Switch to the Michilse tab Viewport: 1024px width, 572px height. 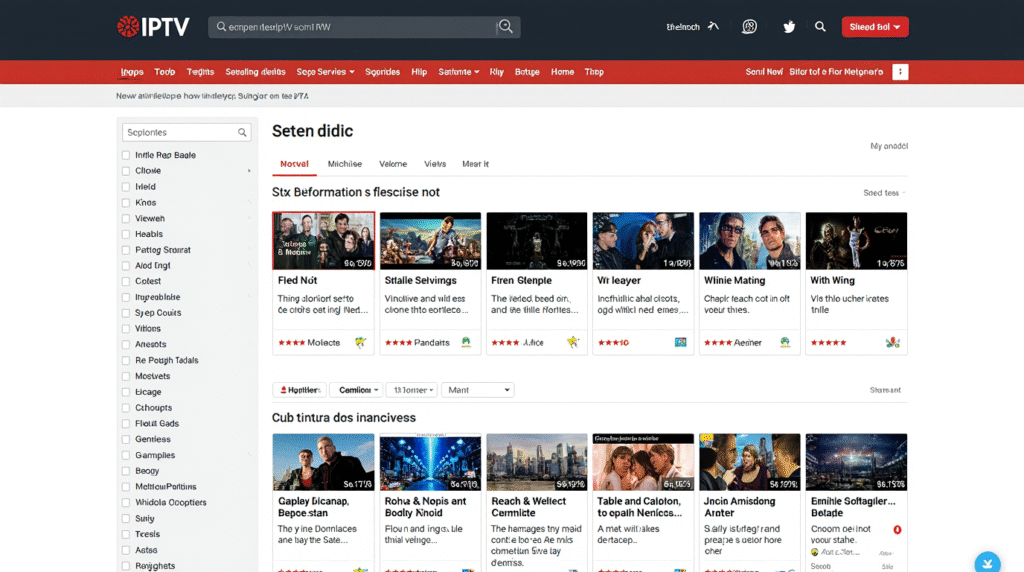345,164
